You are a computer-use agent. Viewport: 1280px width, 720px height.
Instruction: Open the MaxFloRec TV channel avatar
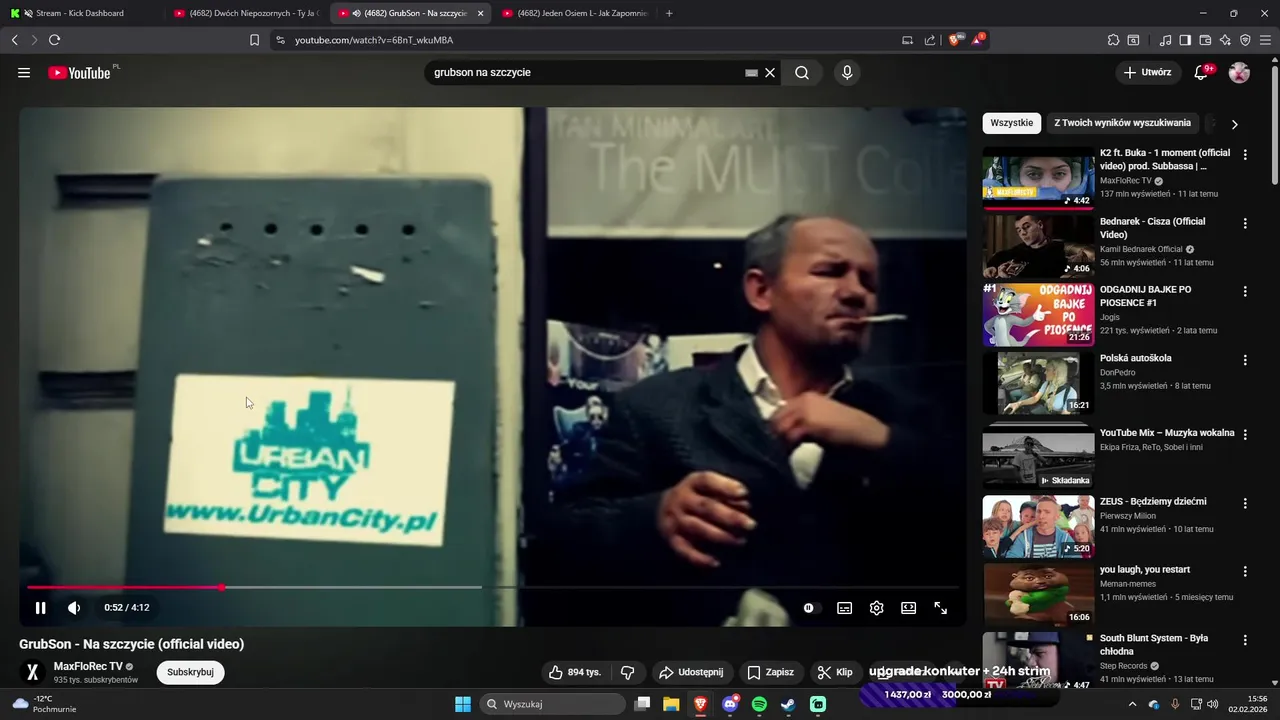(x=32, y=672)
